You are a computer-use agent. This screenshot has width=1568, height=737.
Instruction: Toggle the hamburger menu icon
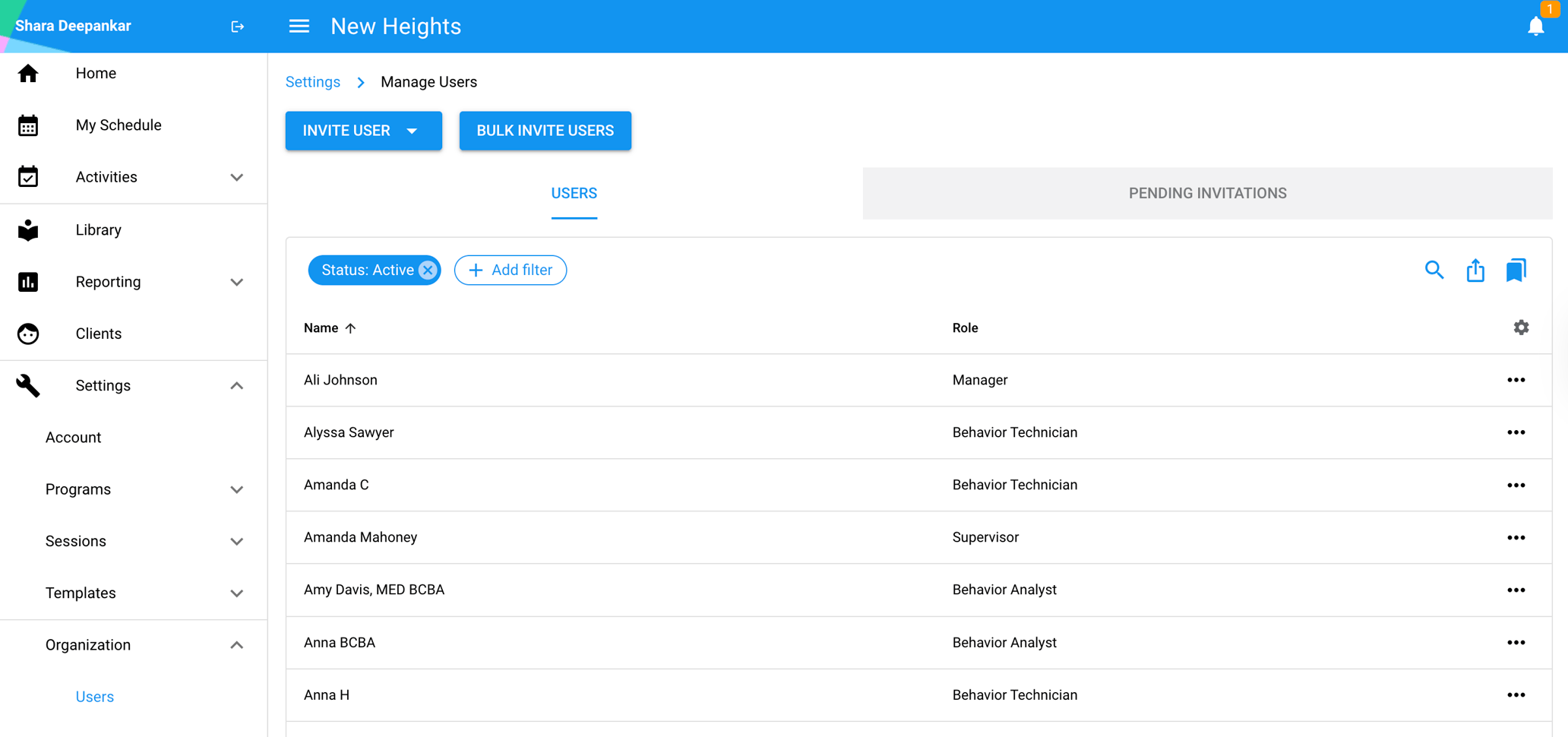[299, 27]
